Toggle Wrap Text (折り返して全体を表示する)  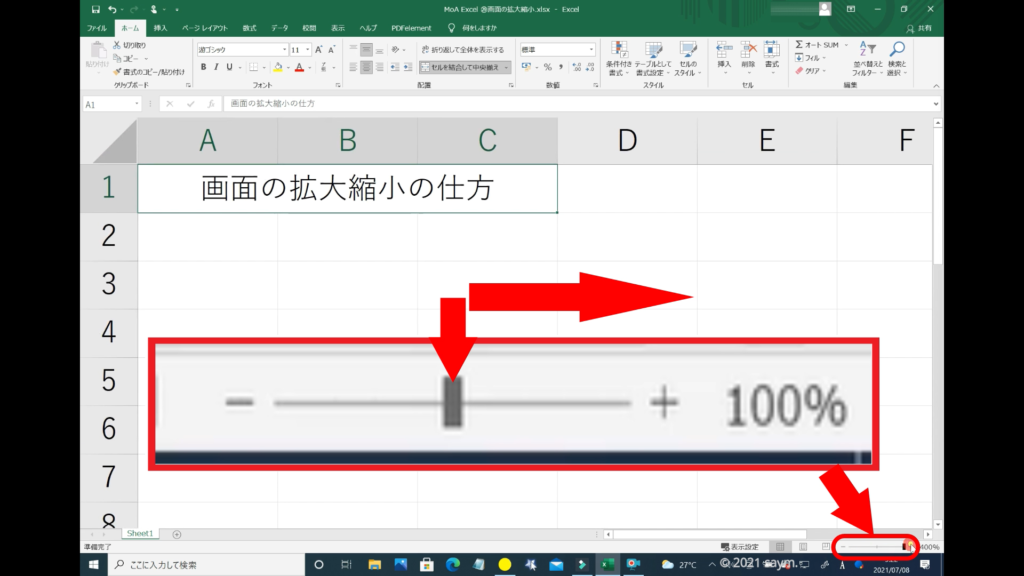(462, 49)
